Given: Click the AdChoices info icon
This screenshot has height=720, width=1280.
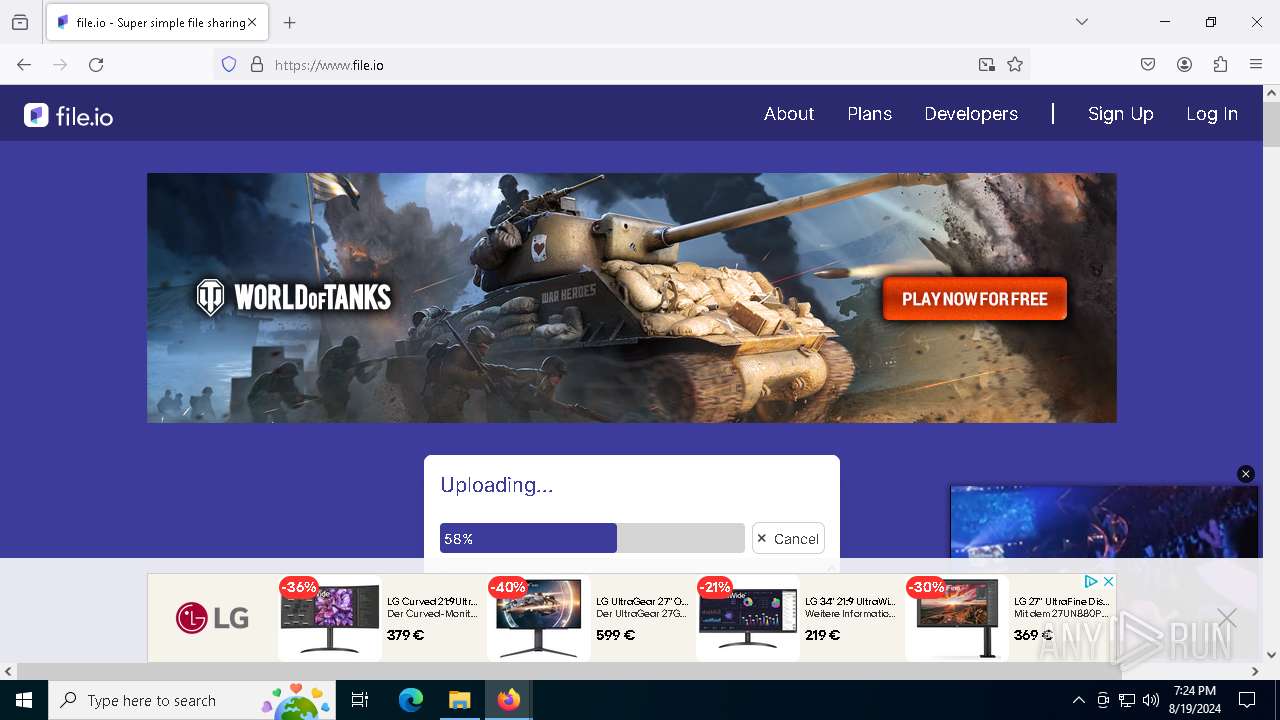Looking at the screenshot, I should pos(1091,582).
